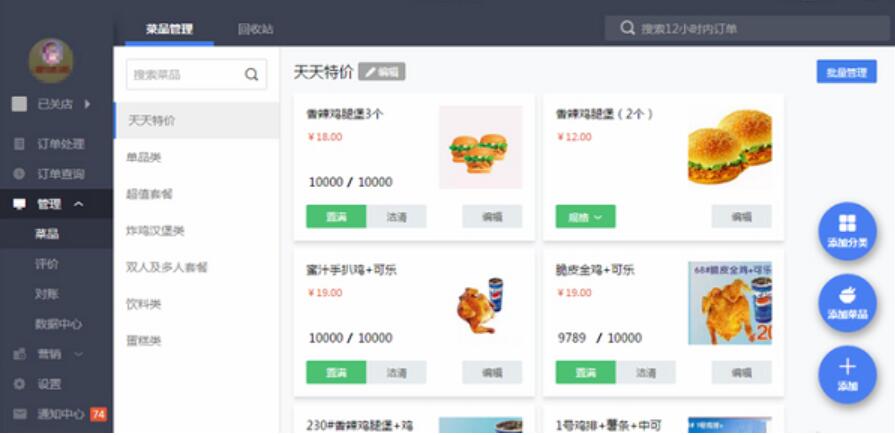Click the magnifier icon in dish search box

(x=251, y=75)
